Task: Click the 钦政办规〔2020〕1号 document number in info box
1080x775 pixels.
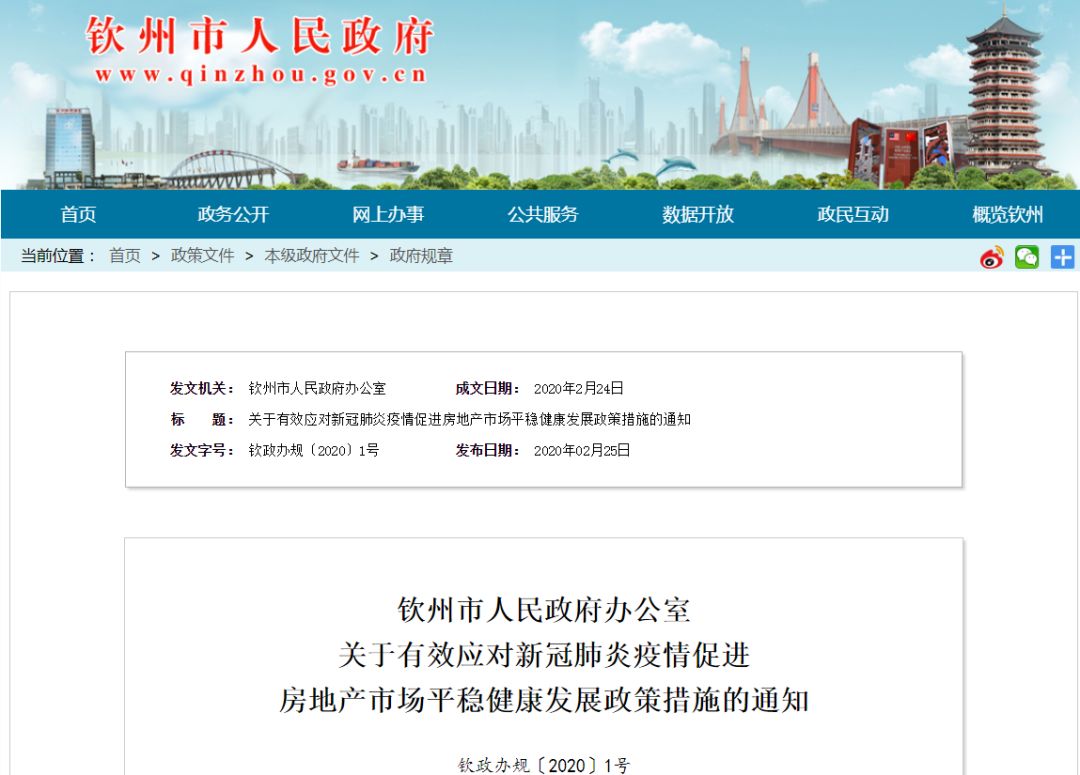Action: pyautogui.click(x=314, y=450)
